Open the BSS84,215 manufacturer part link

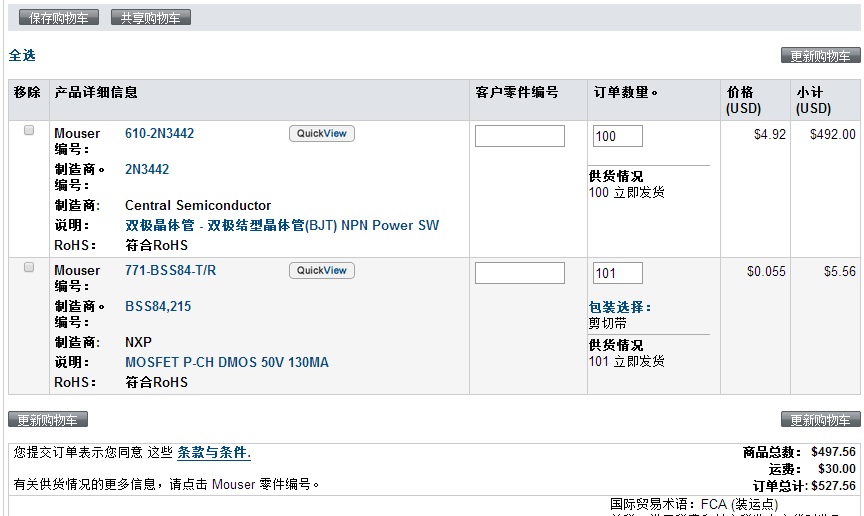click(x=158, y=307)
